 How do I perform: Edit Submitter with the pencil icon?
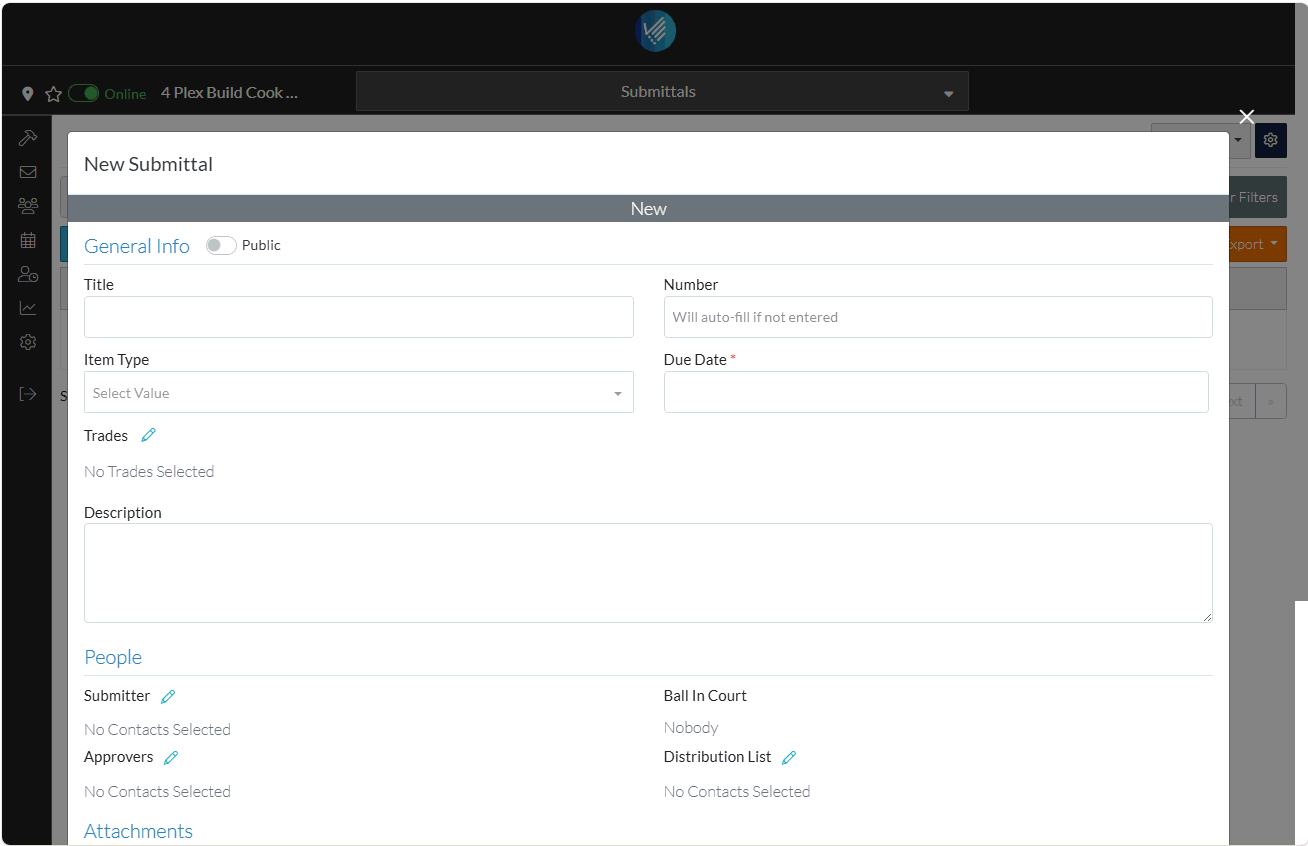coord(168,696)
